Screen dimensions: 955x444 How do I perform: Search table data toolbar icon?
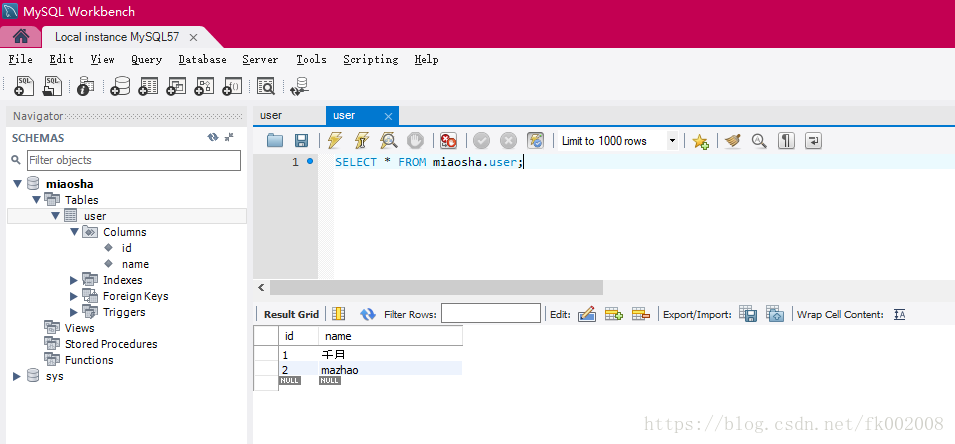click(266, 86)
